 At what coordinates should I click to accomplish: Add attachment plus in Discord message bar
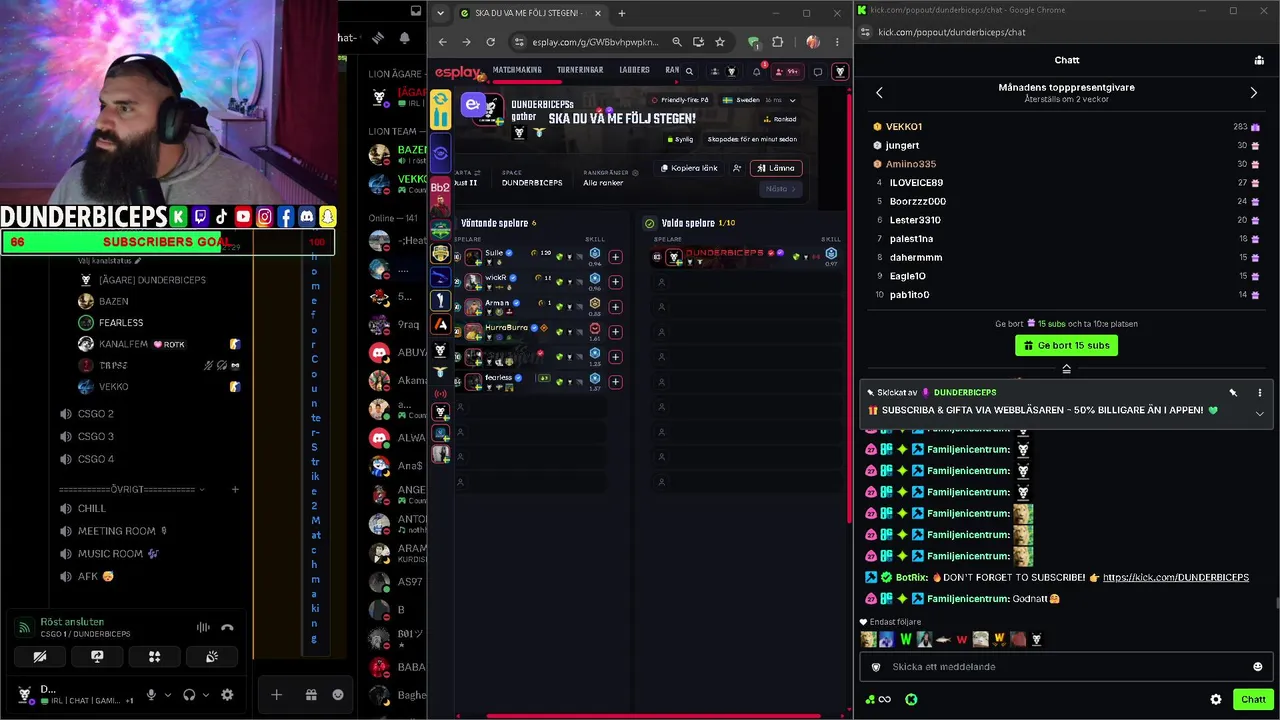(276, 695)
